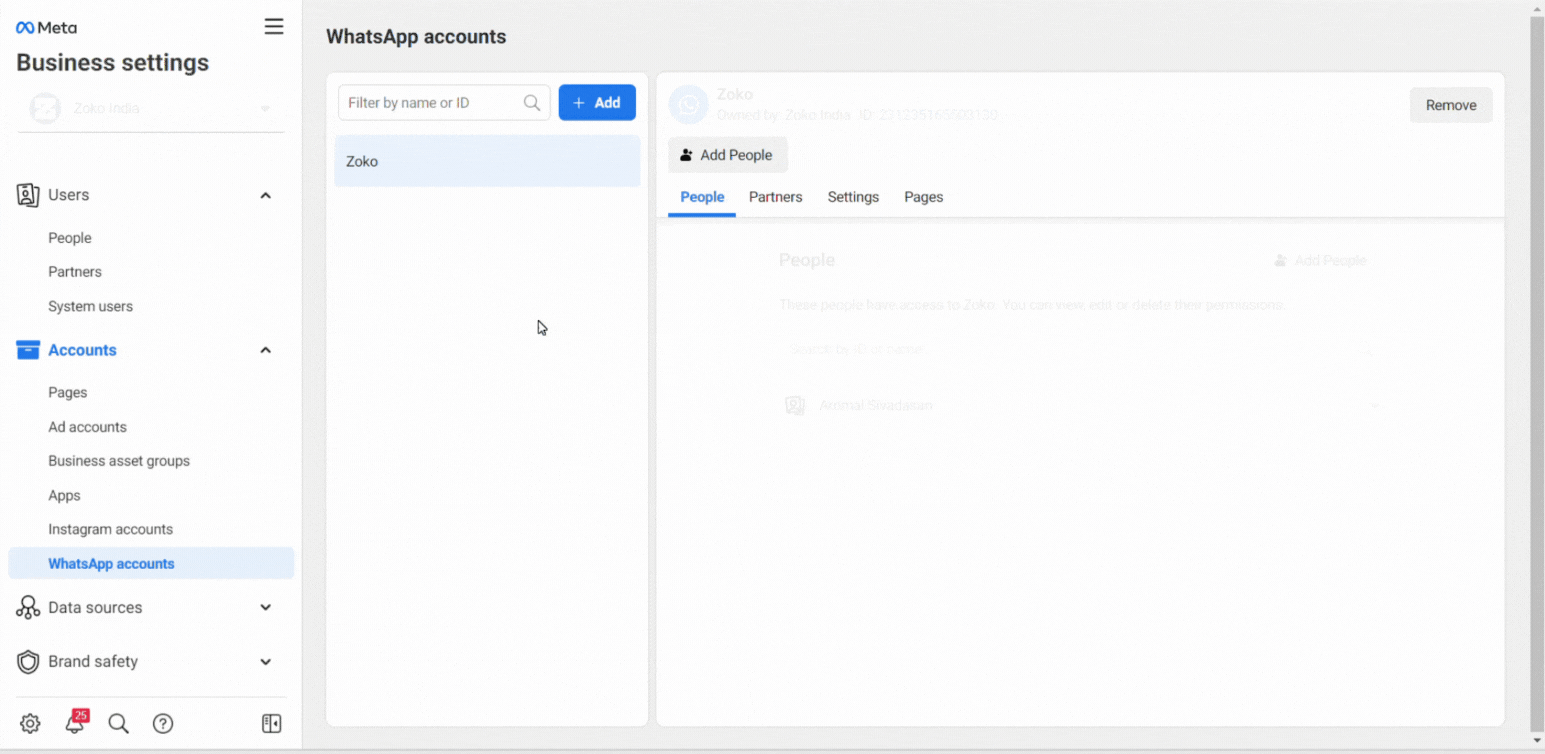Switch to the Pages tab
This screenshot has height=754, width=1545.
click(x=924, y=197)
